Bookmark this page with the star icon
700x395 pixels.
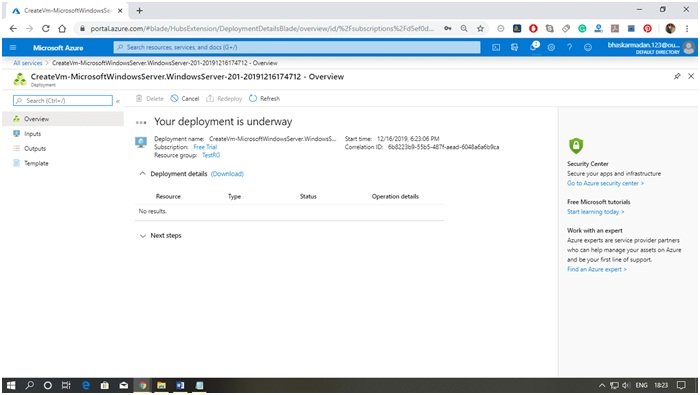pyautogui.click(x=480, y=29)
